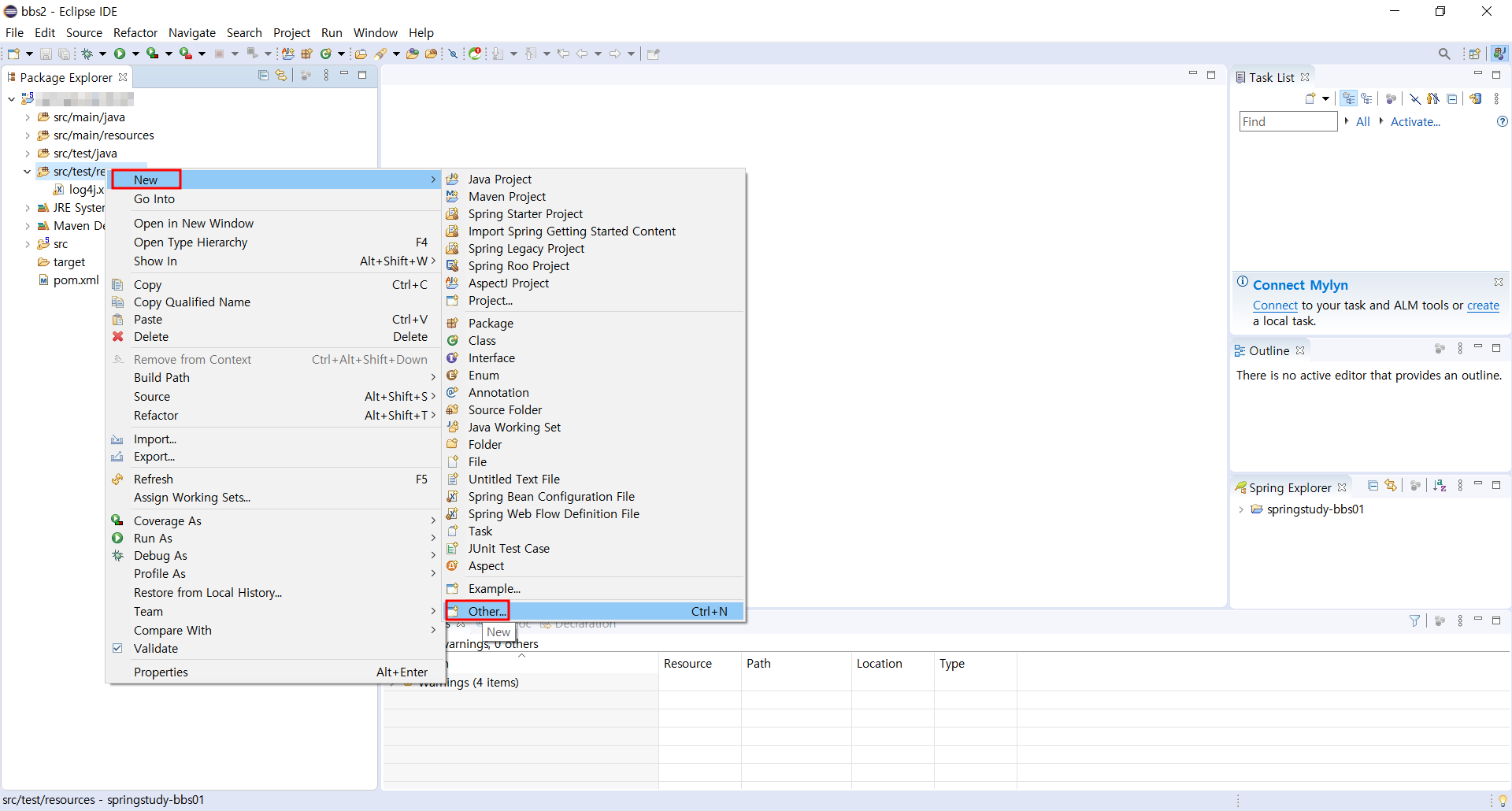Image resolution: width=1512 pixels, height=811 pixels.
Task: Open the Package Explorer view menu
Action: tap(326, 76)
